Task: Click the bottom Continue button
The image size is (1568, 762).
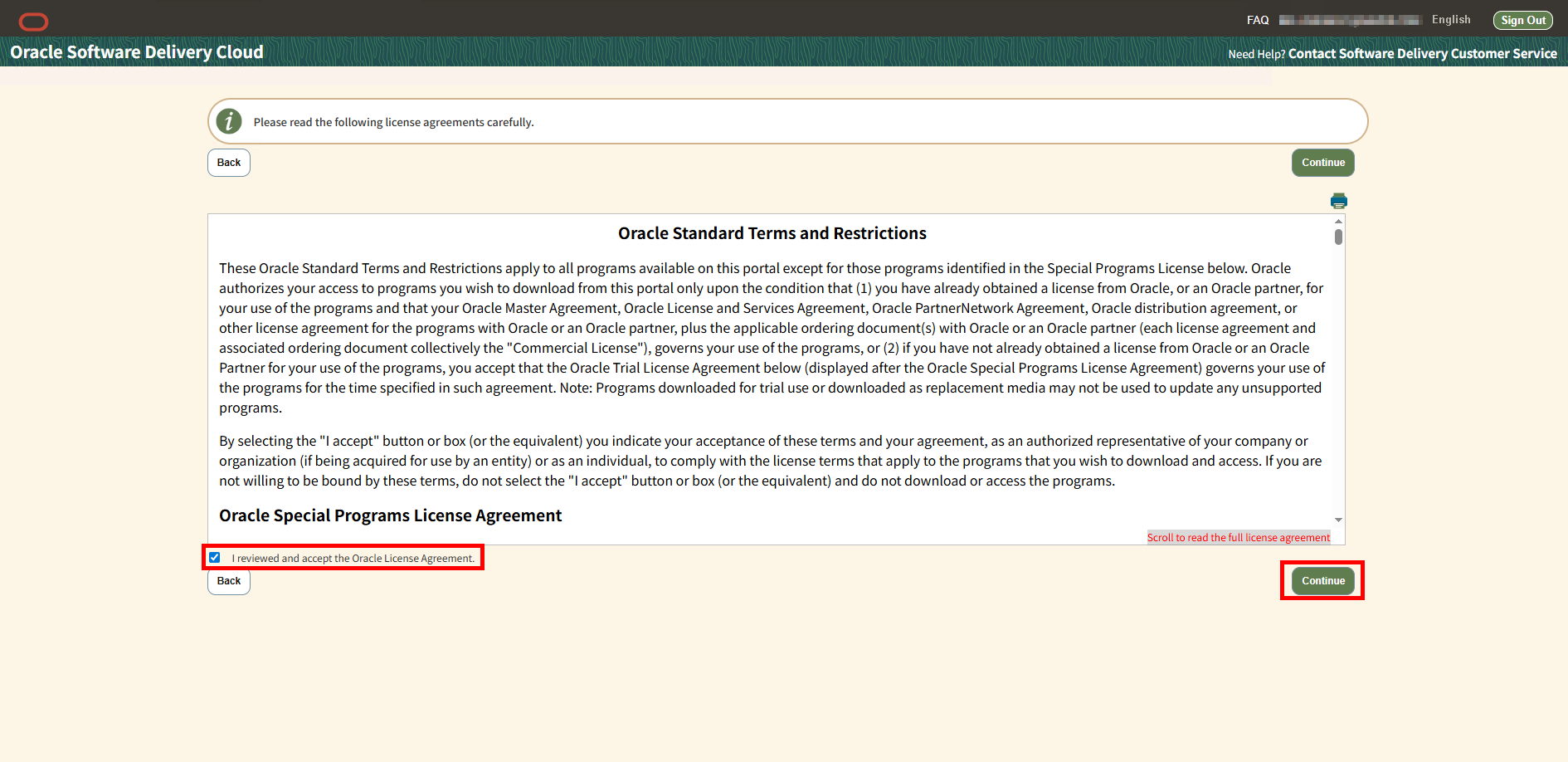Action: [x=1322, y=581]
